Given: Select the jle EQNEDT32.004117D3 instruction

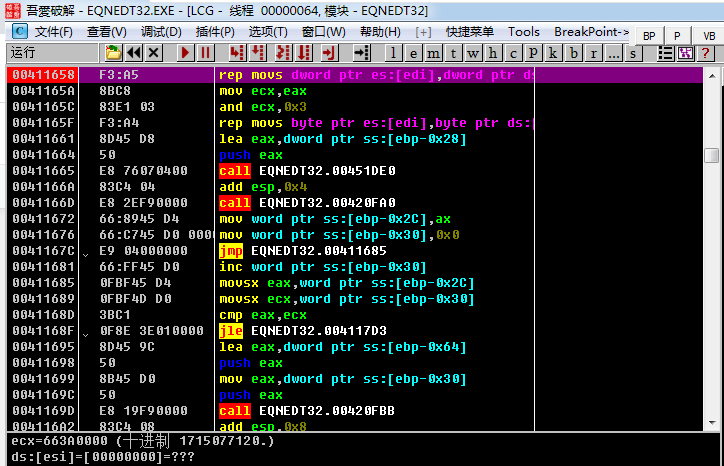Looking at the screenshot, I should [x=303, y=331].
